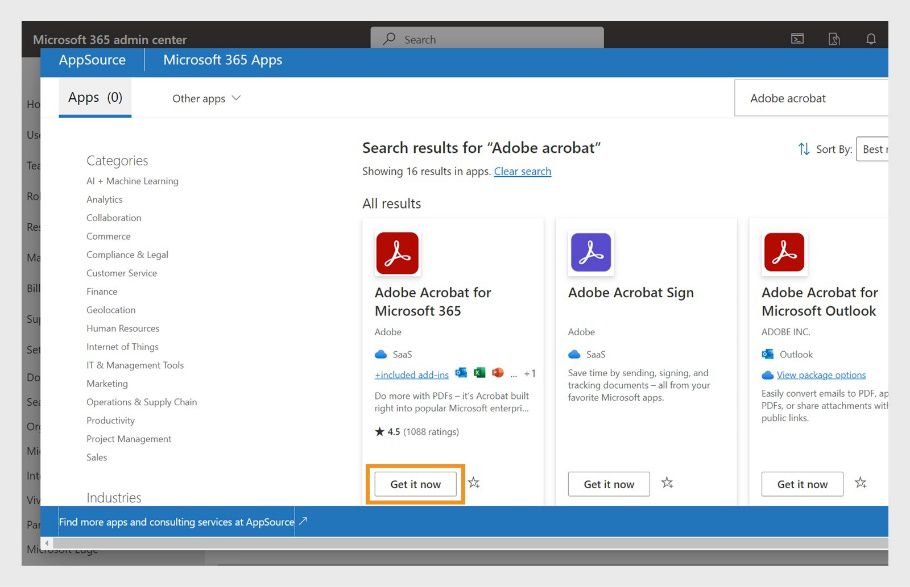The width and height of the screenshot is (910, 587).
Task: Click Get it now for Adobe Acrobat for Microsoft 365
Action: (x=415, y=483)
